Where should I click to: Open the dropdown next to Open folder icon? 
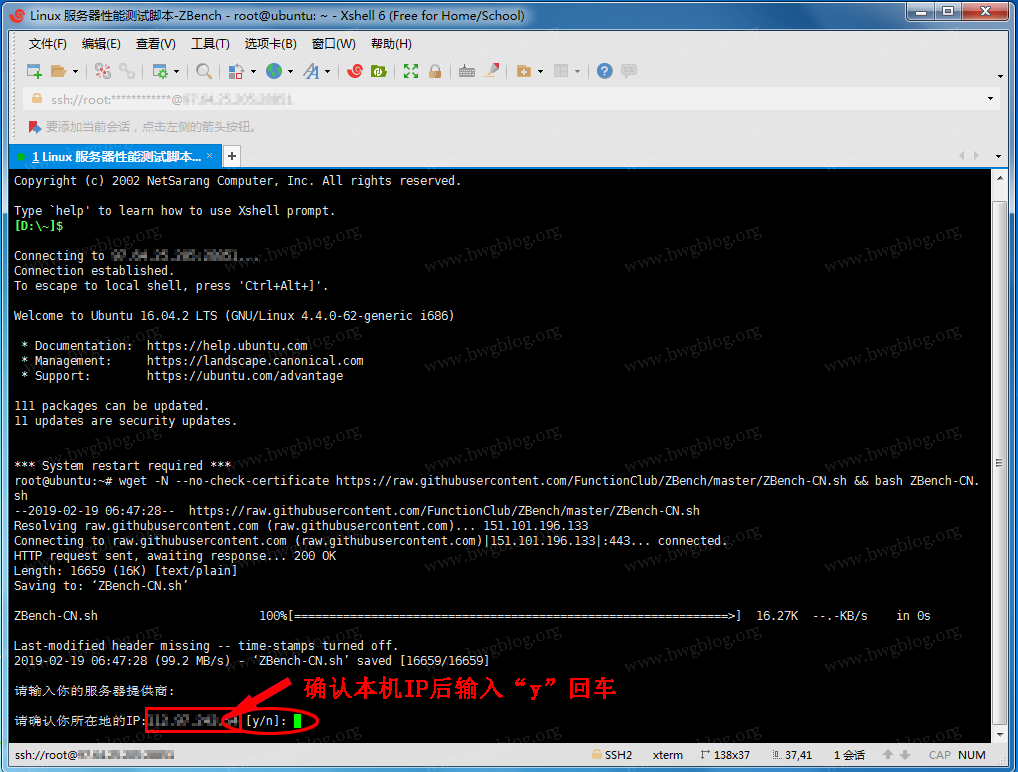[x=75, y=71]
